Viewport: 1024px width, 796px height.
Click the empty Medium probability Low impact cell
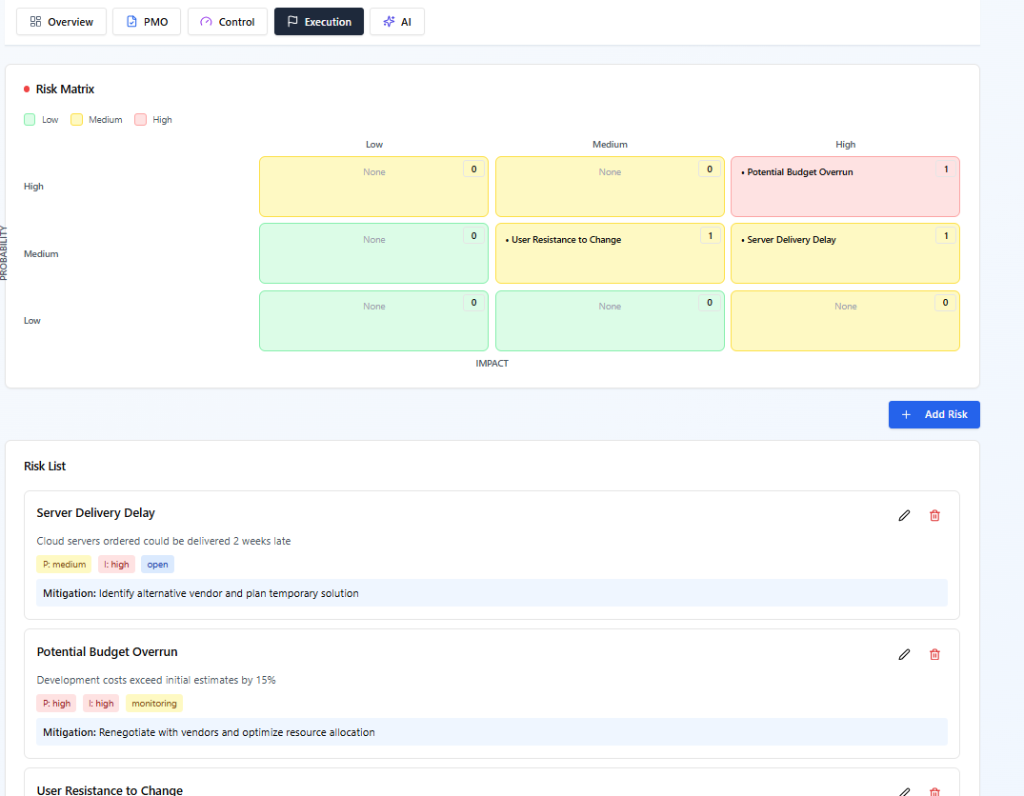(x=374, y=253)
